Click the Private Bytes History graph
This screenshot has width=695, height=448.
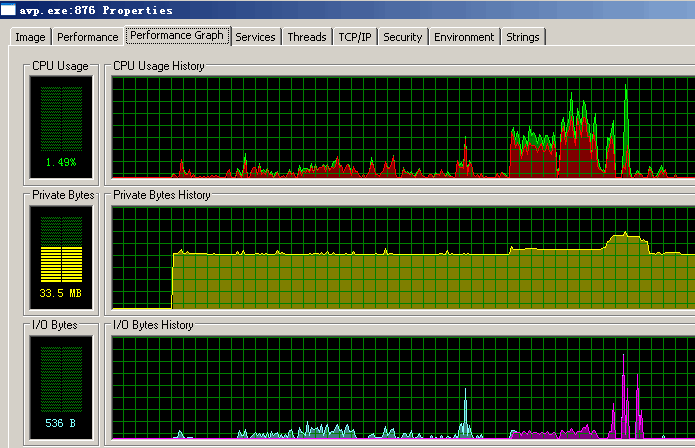(403, 258)
